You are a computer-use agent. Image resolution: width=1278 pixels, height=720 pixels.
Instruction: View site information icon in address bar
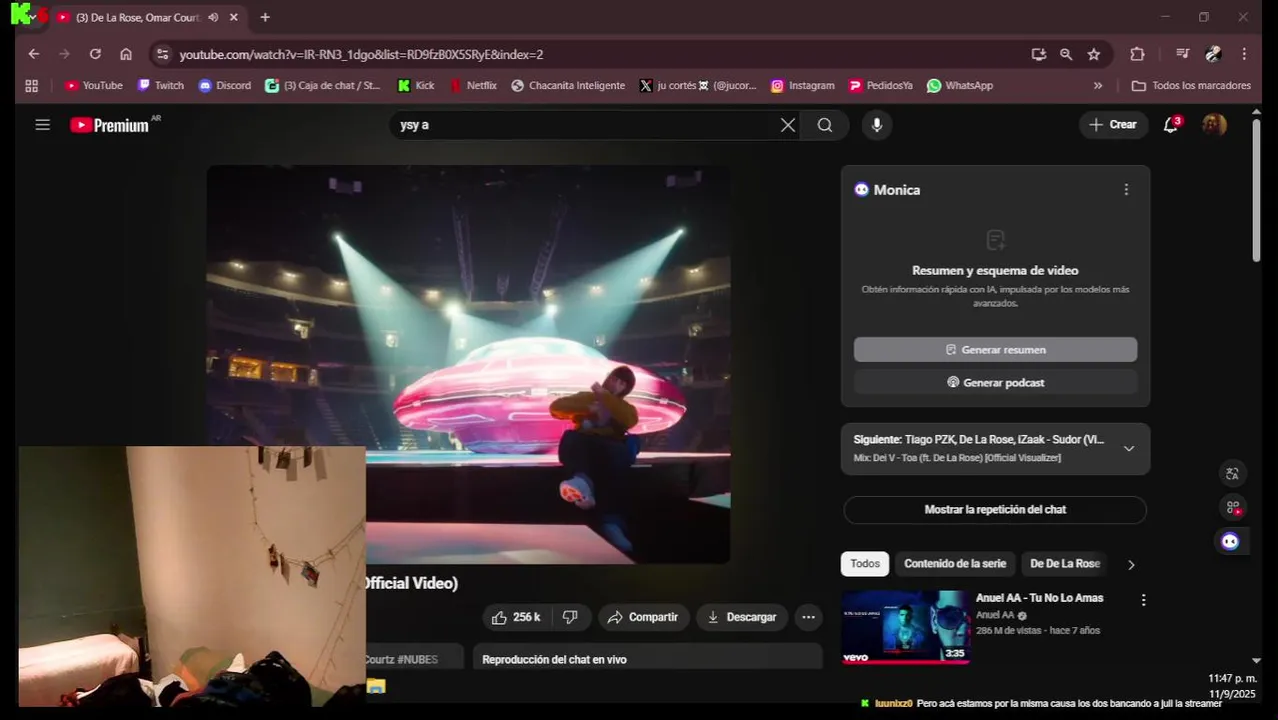pyautogui.click(x=163, y=54)
